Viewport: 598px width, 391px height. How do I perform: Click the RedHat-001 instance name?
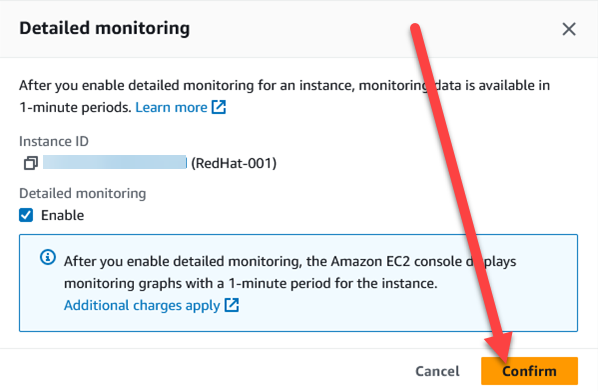click(234, 163)
